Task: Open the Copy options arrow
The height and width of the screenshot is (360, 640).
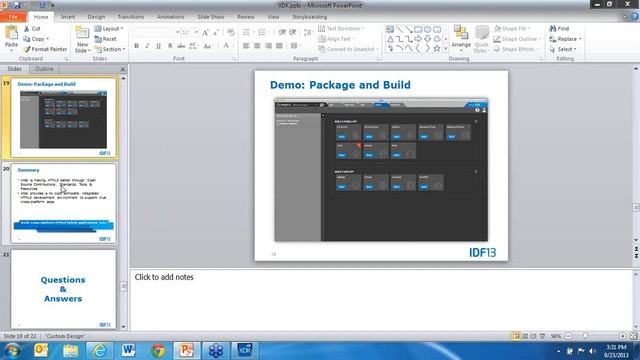Action: [x=48, y=39]
